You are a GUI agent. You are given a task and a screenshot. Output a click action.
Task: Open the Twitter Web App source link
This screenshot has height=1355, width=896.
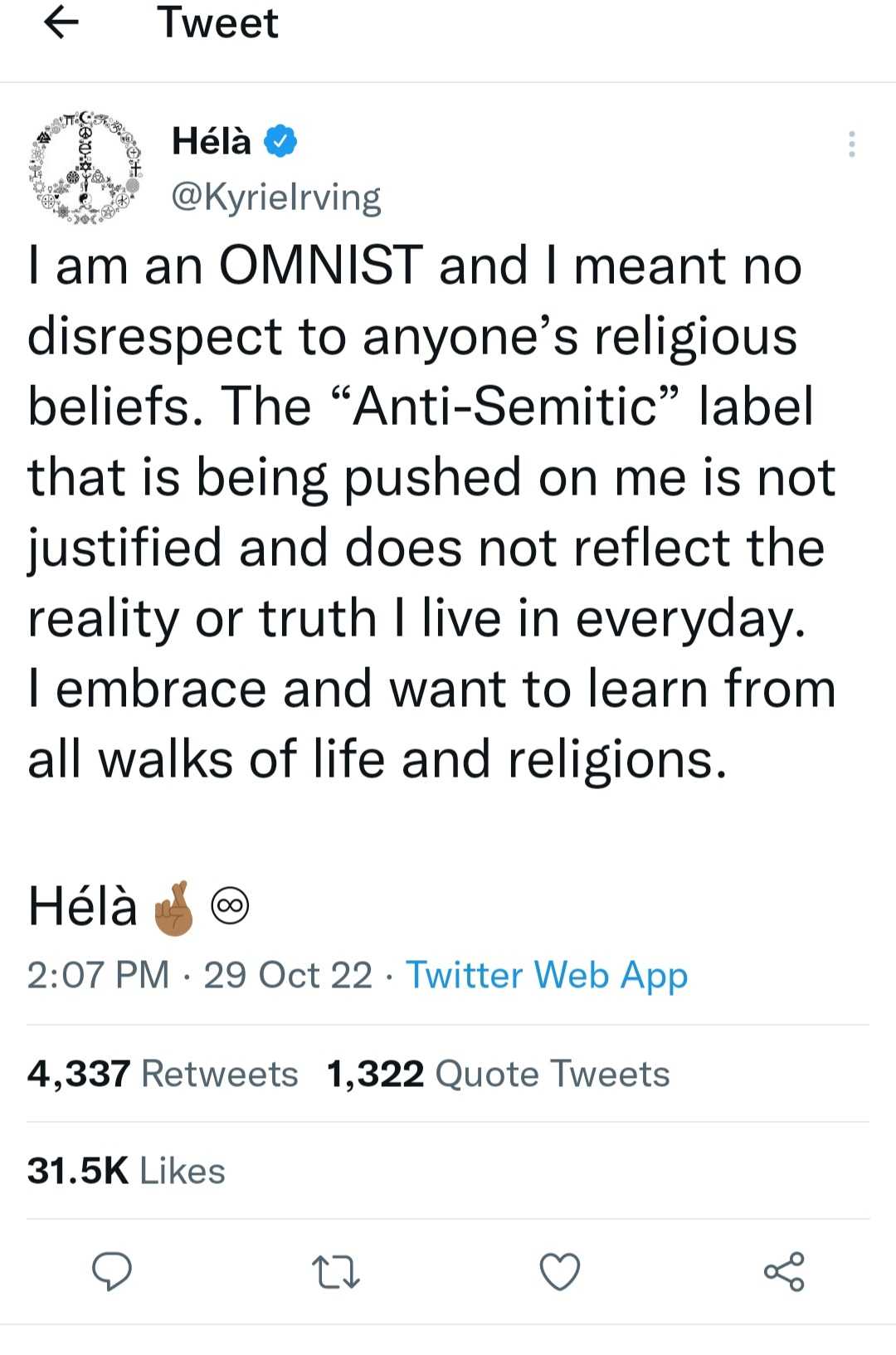click(x=546, y=975)
